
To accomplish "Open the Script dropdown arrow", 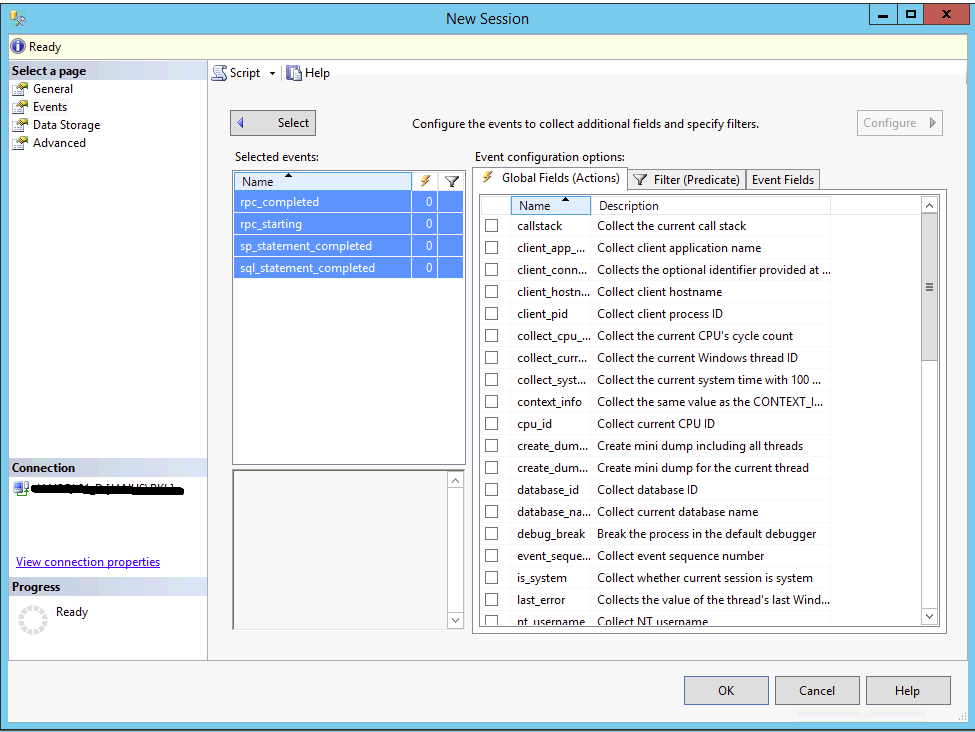I will (272, 74).
